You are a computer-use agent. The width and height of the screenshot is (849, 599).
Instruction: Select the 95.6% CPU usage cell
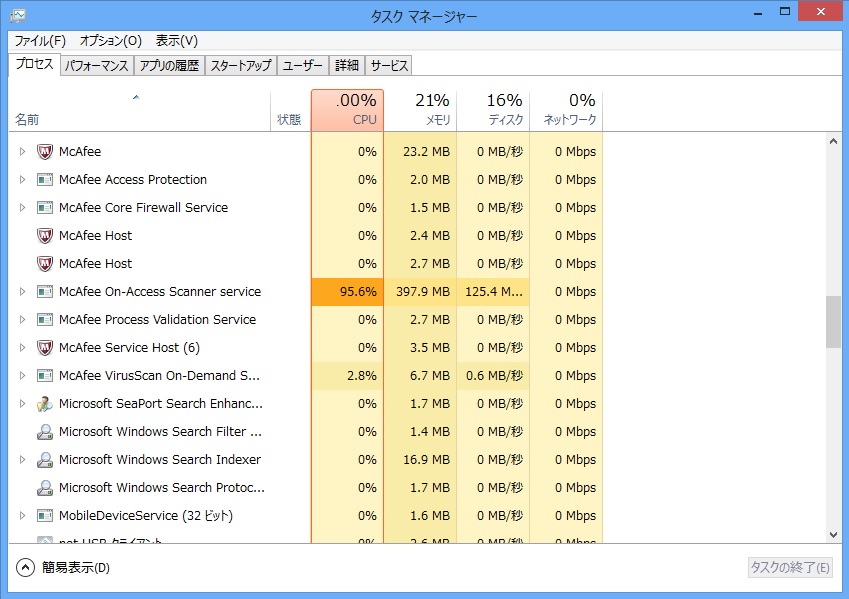coord(347,292)
